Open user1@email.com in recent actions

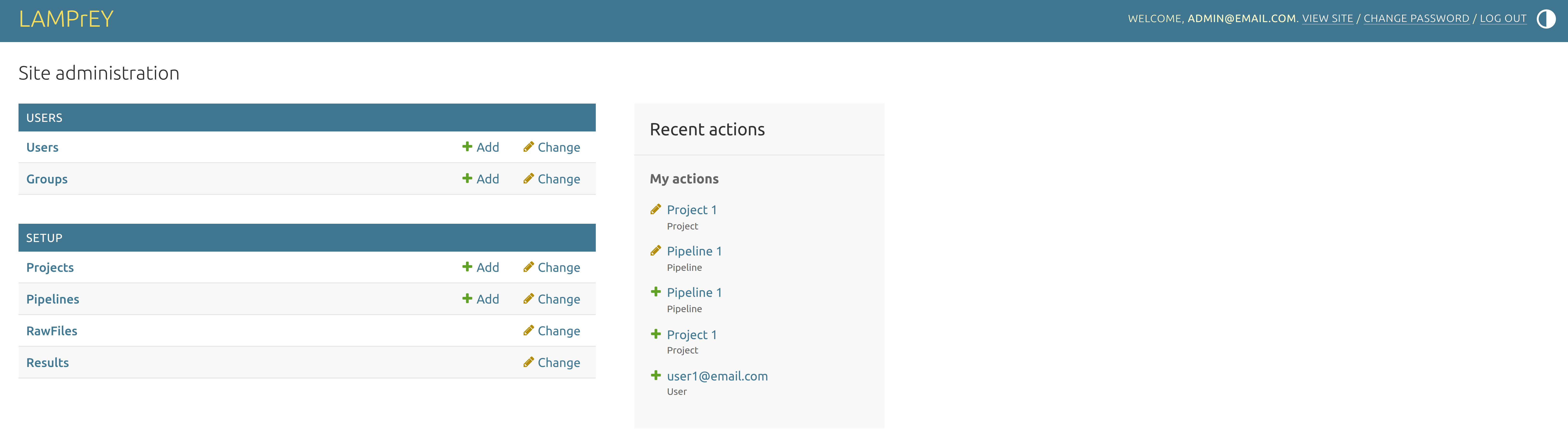tap(717, 376)
